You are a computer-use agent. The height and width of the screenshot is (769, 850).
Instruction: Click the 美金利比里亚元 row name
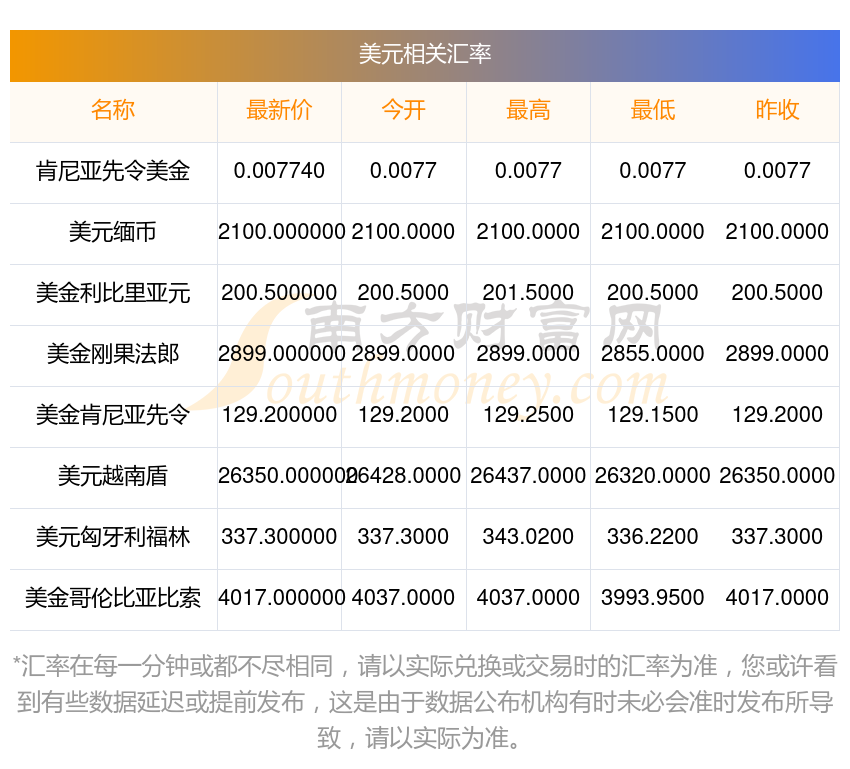[x=113, y=293]
